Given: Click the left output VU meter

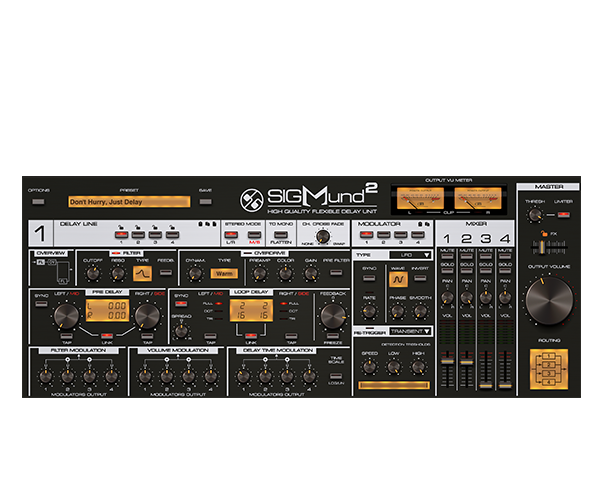Looking at the screenshot, I should (420, 198).
